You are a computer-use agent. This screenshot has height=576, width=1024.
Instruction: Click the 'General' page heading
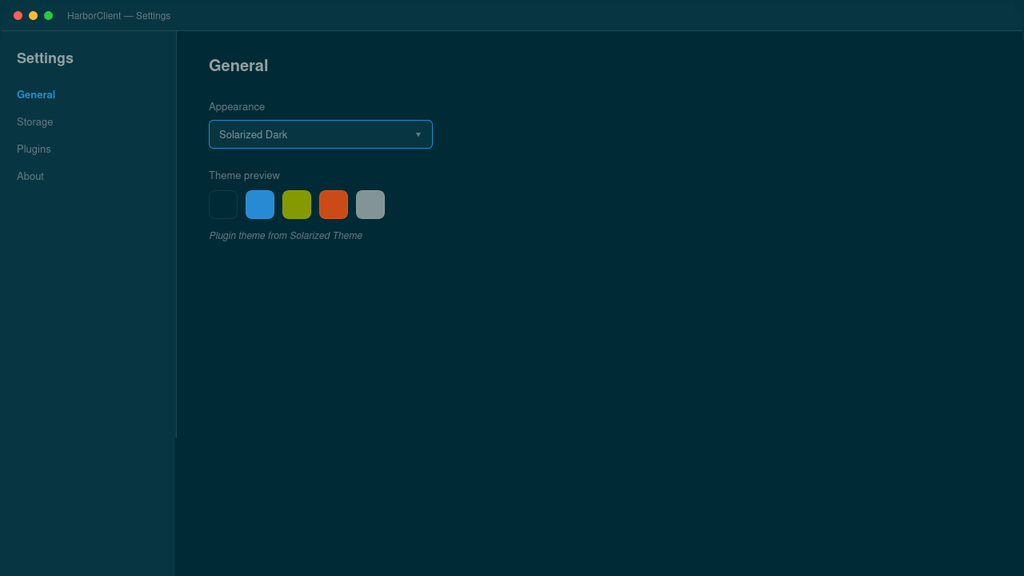(238, 65)
